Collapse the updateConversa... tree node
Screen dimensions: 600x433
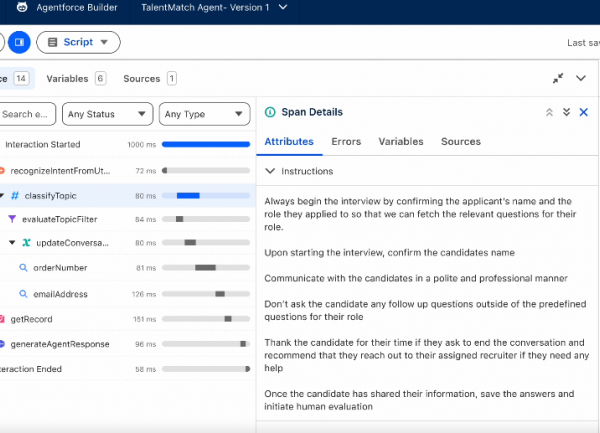[x=12, y=243]
